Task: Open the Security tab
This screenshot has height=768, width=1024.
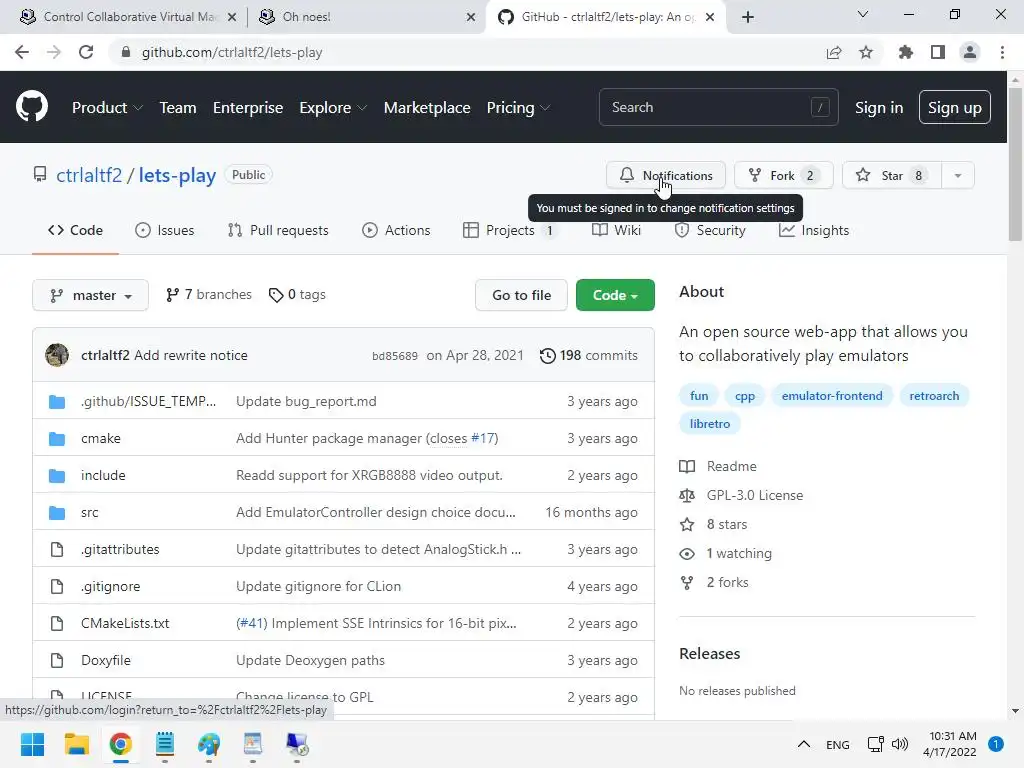Action: pyautogui.click(x=710, y=231)
